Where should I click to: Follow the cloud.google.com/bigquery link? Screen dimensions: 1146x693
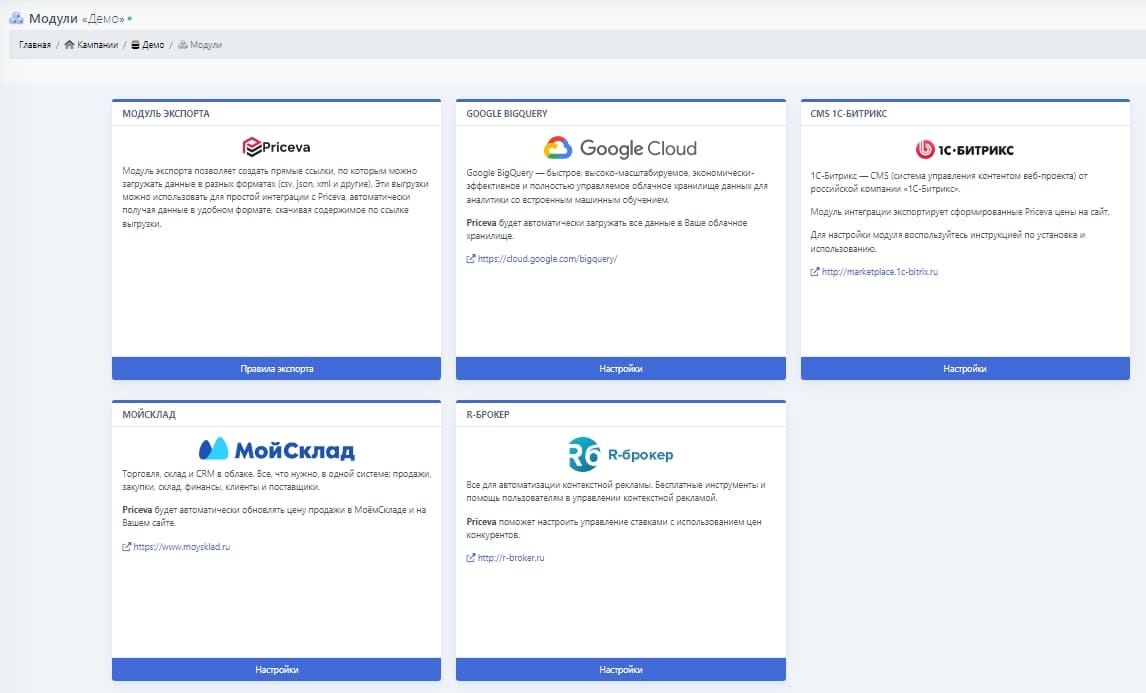pos(547,259)
